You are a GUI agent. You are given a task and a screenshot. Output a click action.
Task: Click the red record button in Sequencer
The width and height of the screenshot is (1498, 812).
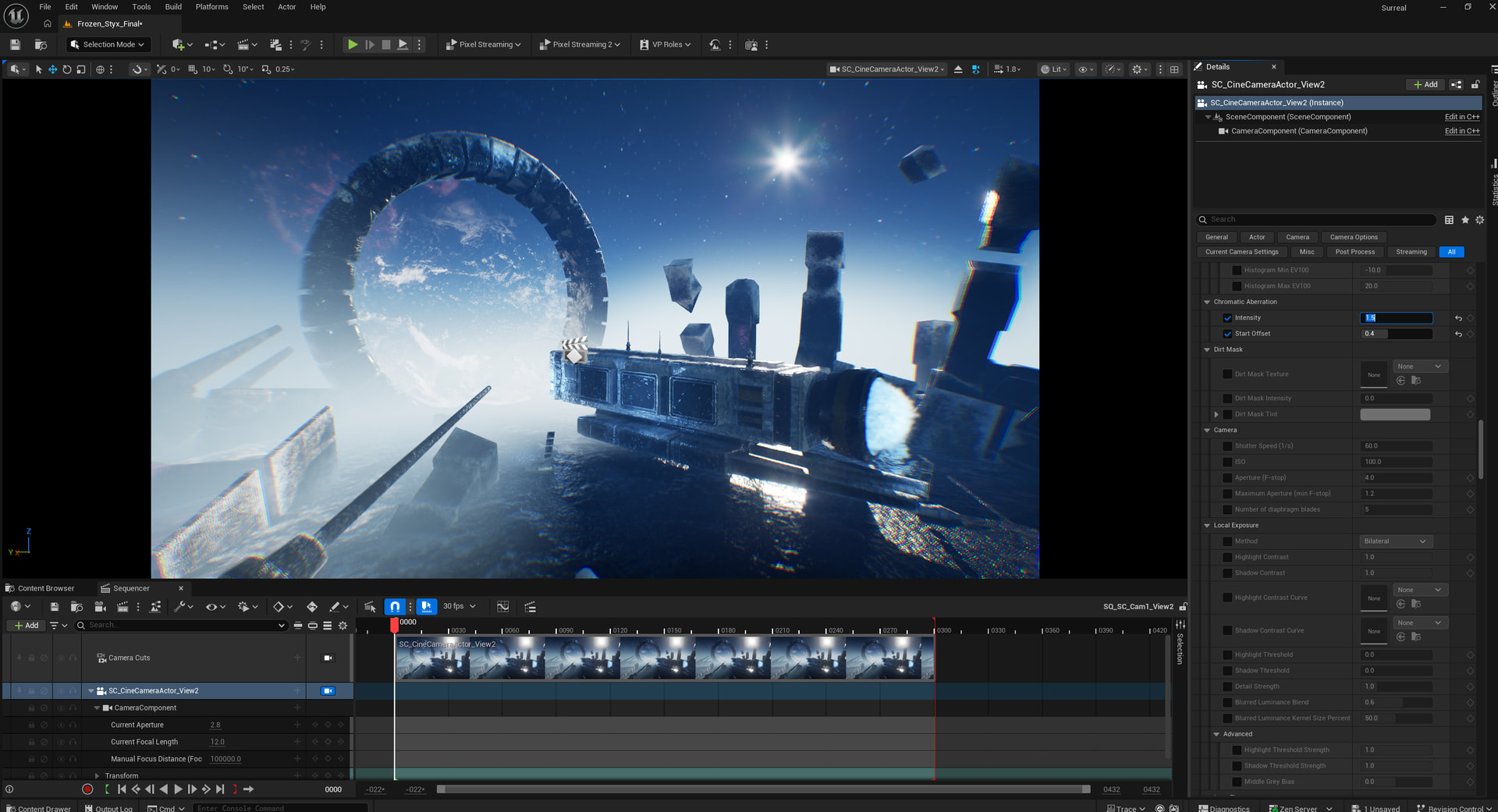point(87,789)
